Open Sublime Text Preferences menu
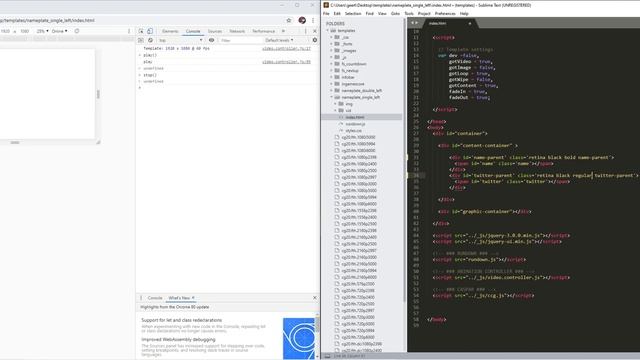 point(445,13)
